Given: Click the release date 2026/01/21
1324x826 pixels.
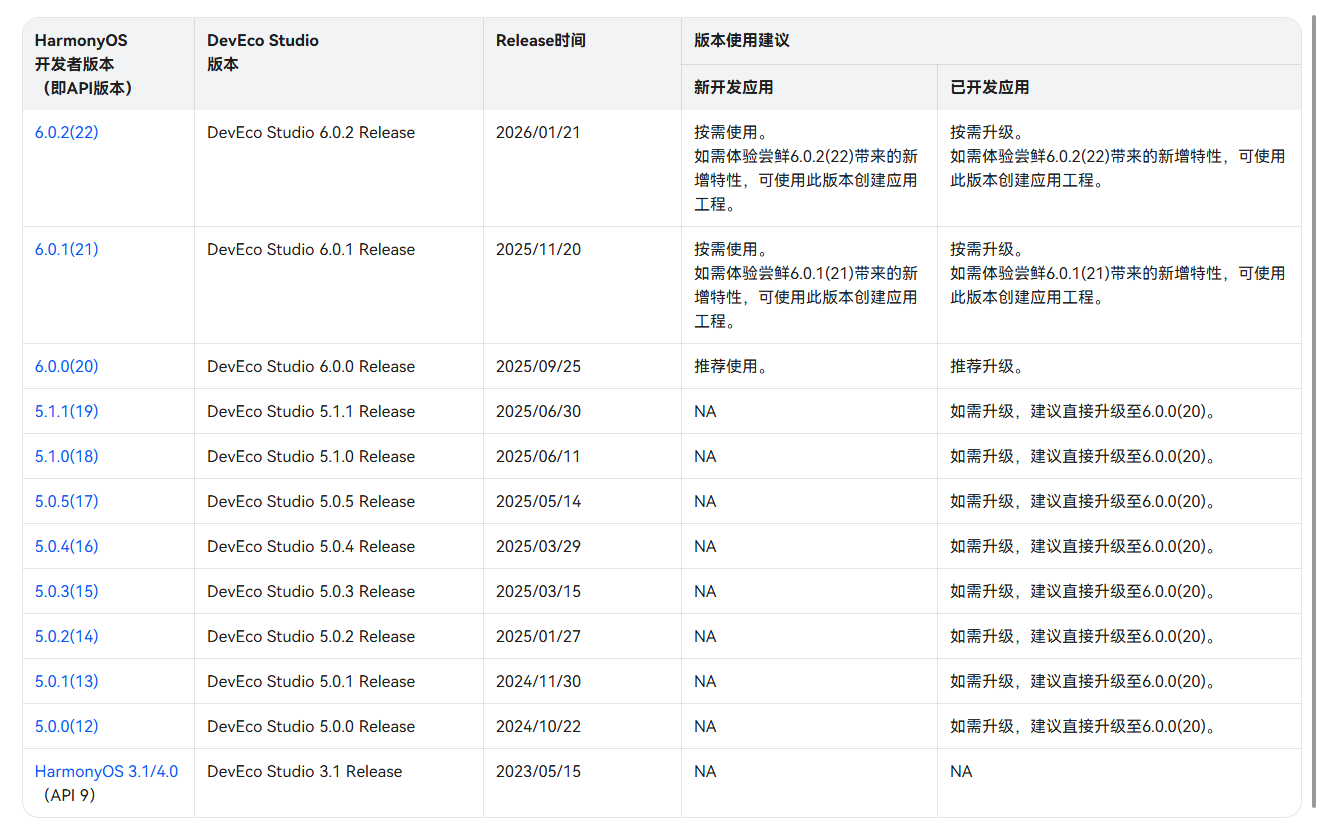Looking at the screenshot, I should coord(538,132).
